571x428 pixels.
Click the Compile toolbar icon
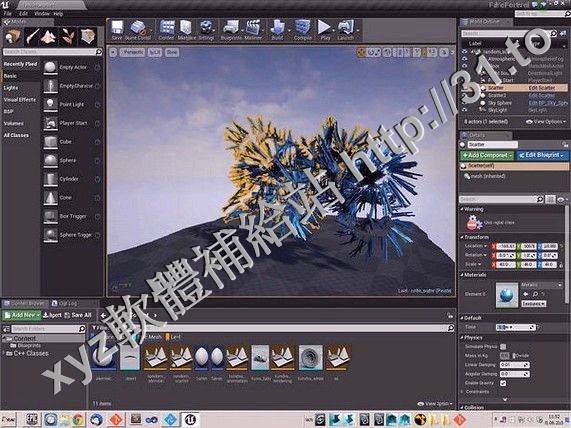302,28
